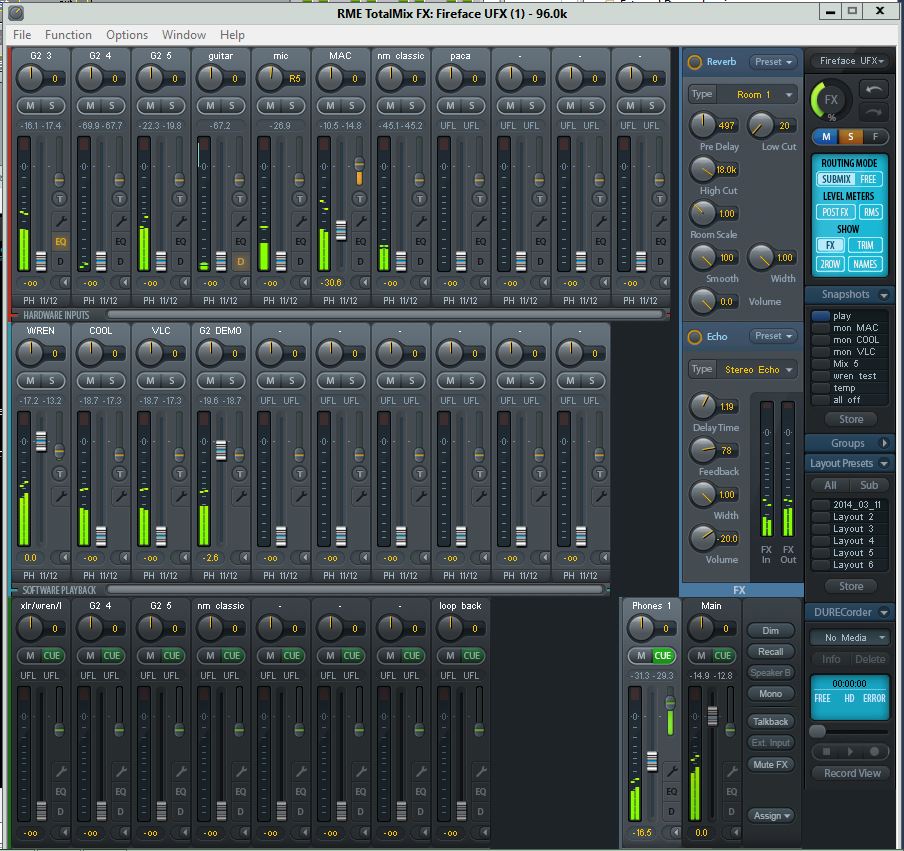904x851 pixels.
Task: Click arrow beside G2 DEMO fader value
Action: tap(245, 558)
